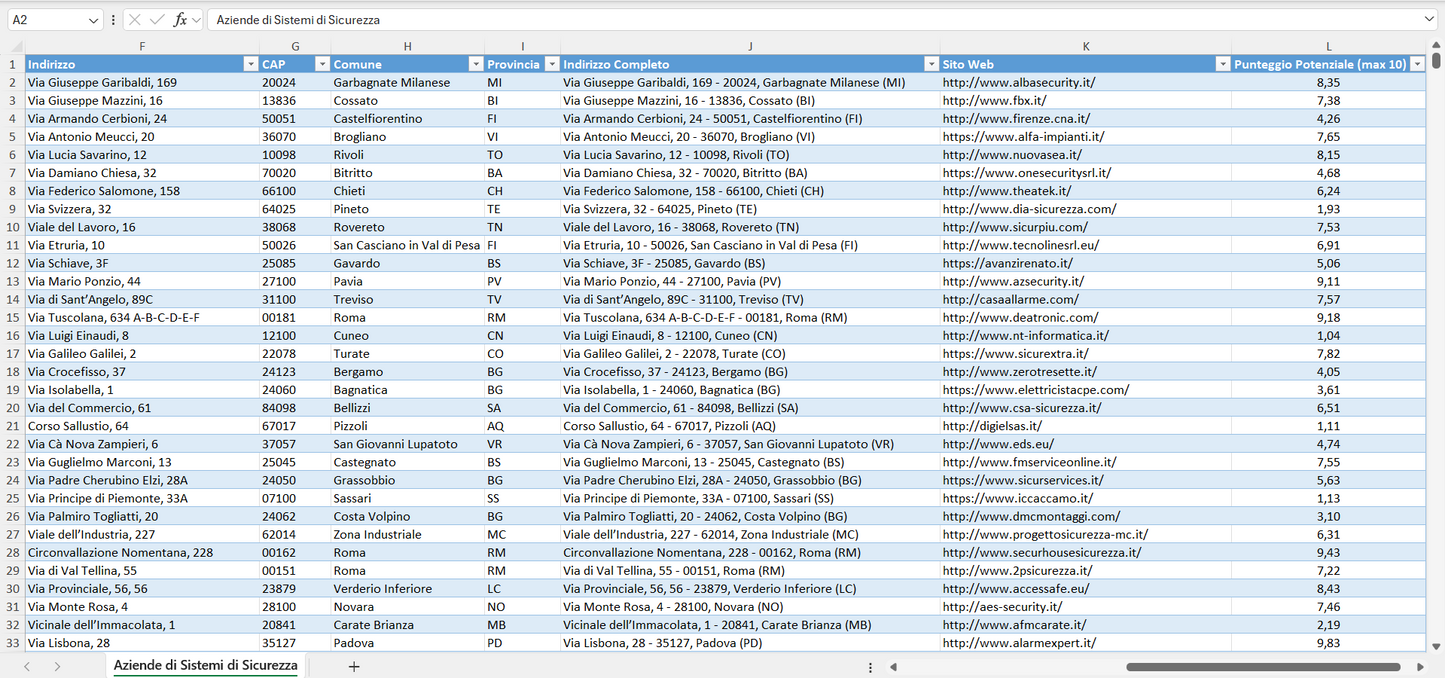Click the Enter checkmark icon in formula bar

[x=157, y=20]
